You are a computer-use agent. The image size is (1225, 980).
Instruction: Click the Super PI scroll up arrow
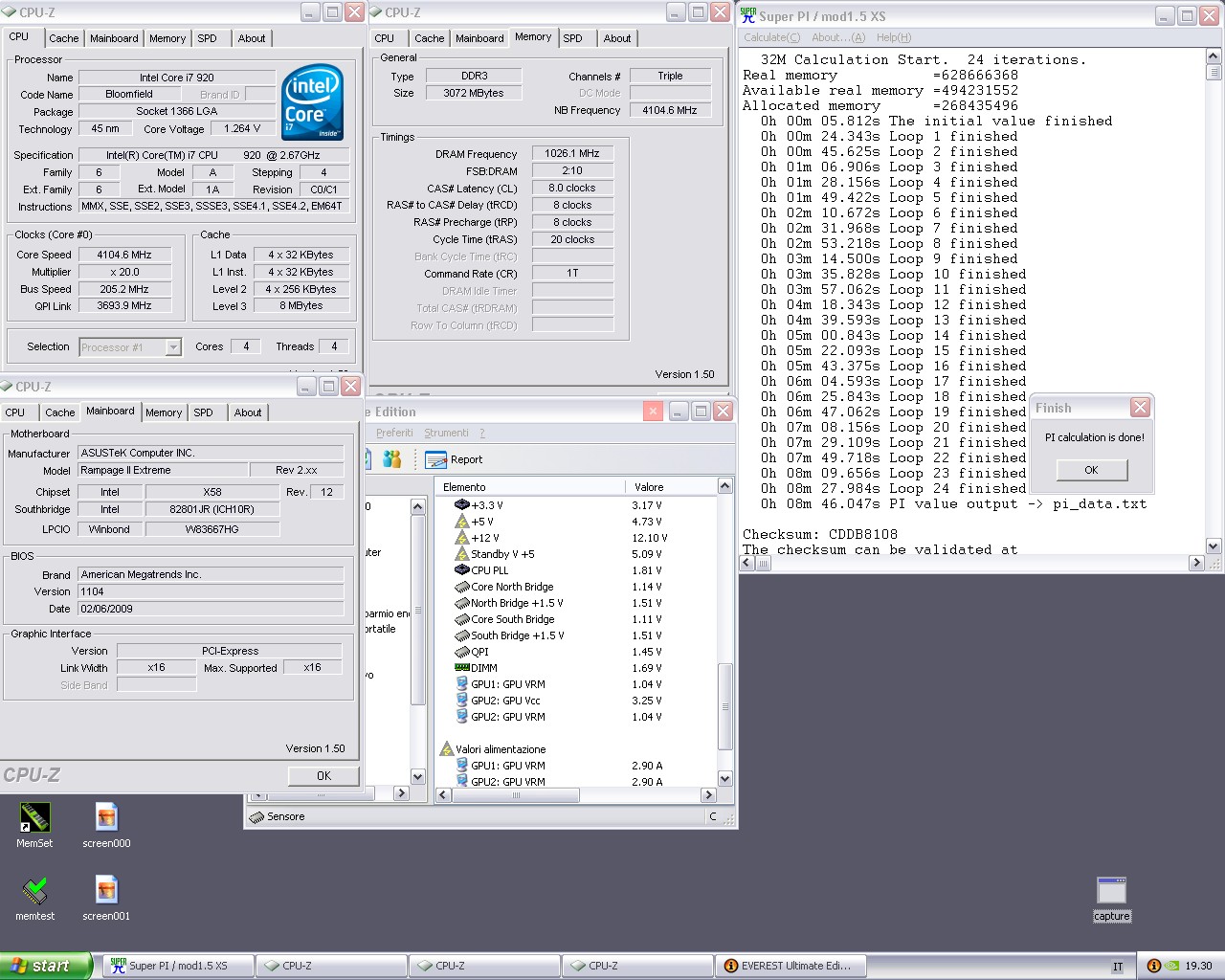click(1214, 56)
